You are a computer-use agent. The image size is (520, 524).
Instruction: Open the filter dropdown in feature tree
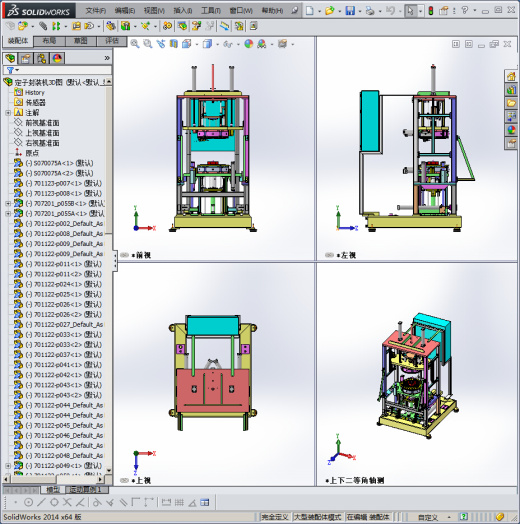tap(12, 70)
